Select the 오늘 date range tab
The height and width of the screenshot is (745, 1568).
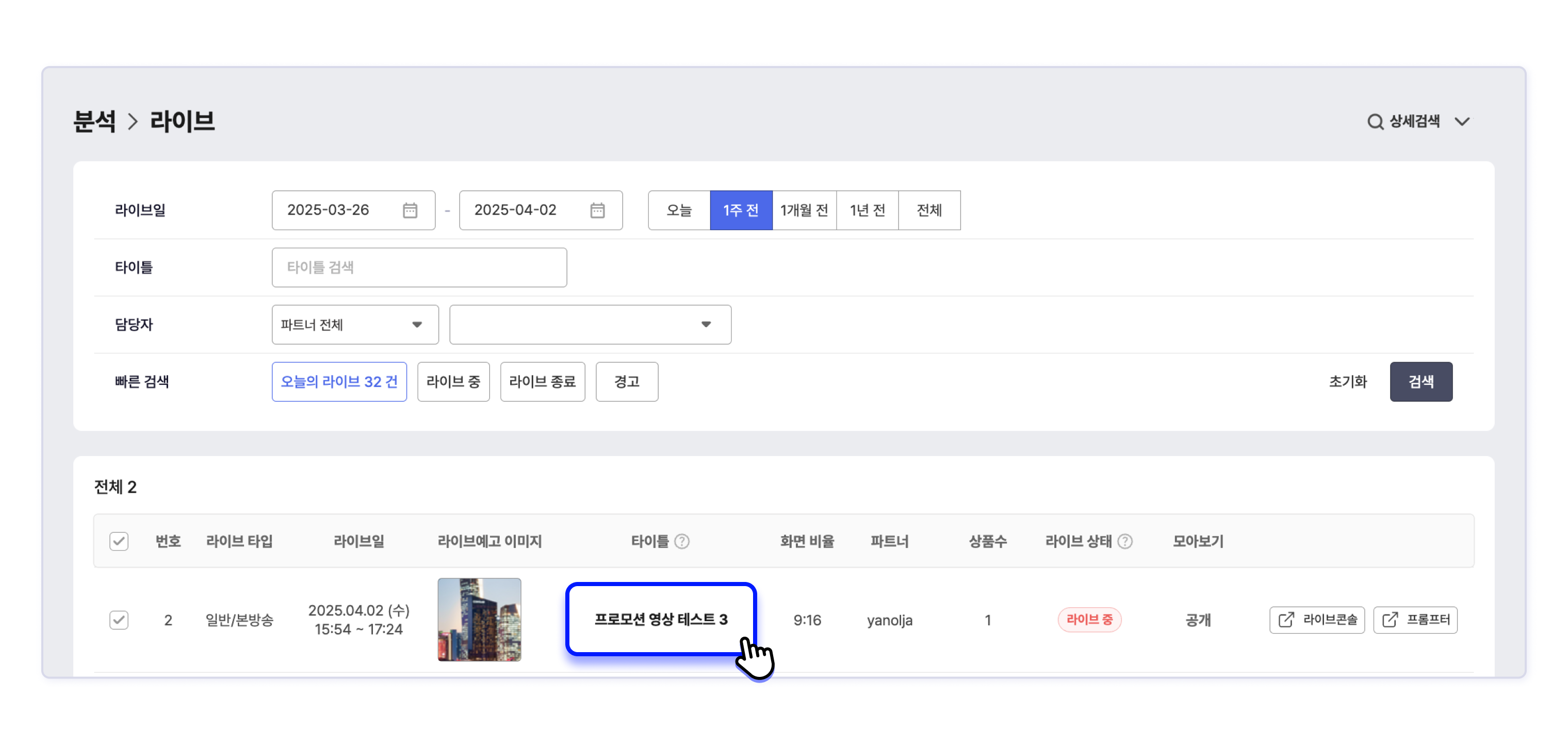tap(679, 210)
